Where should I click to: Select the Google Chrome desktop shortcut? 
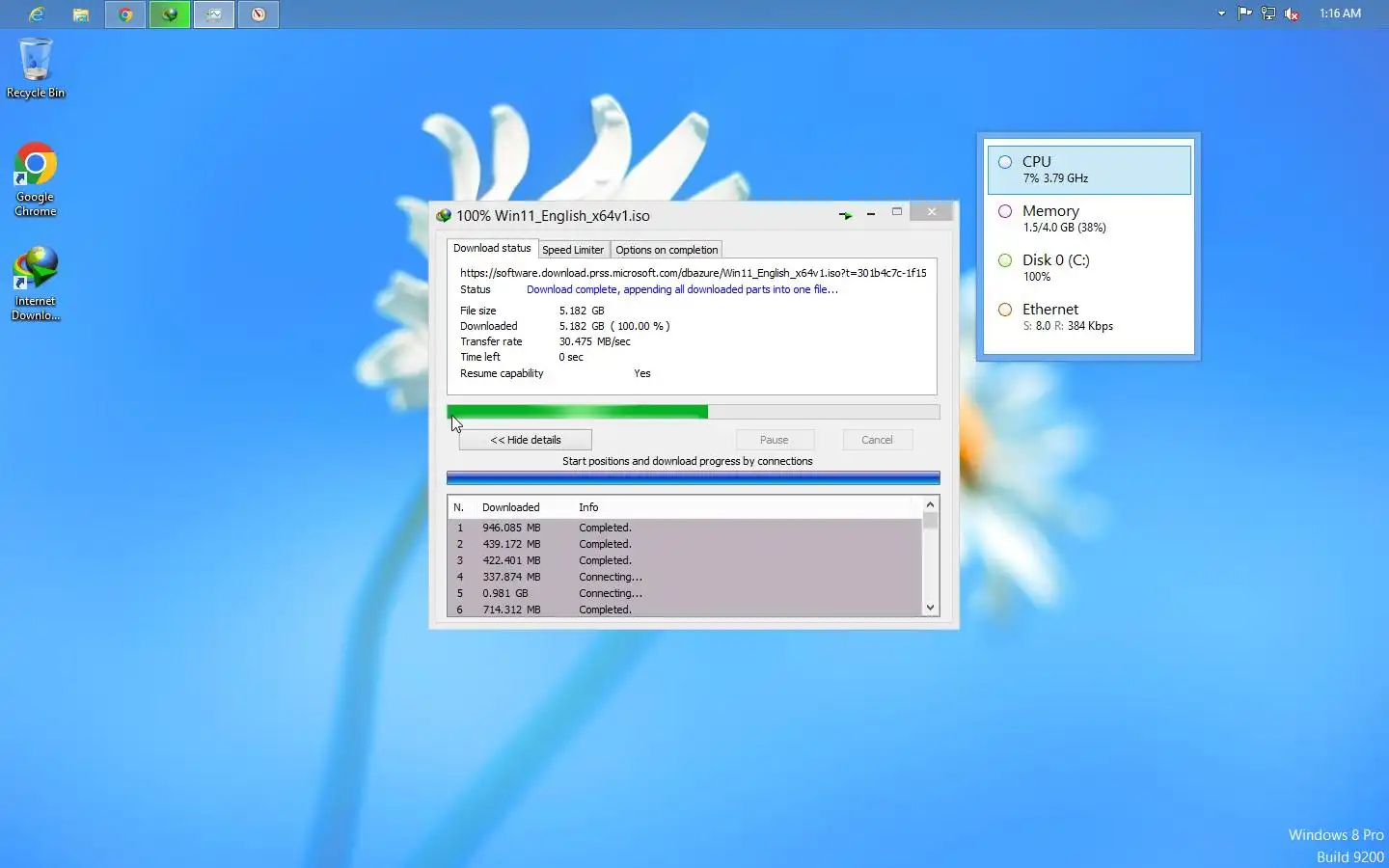point(36,179)
